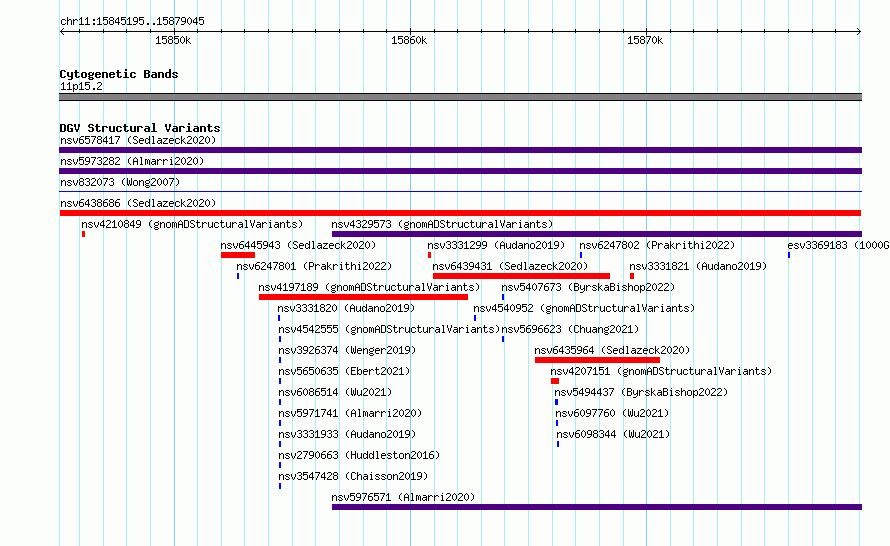Screen dimensions: 890x546
Task: Click the small red block under nsv4207151
Action: coord(555,381)
